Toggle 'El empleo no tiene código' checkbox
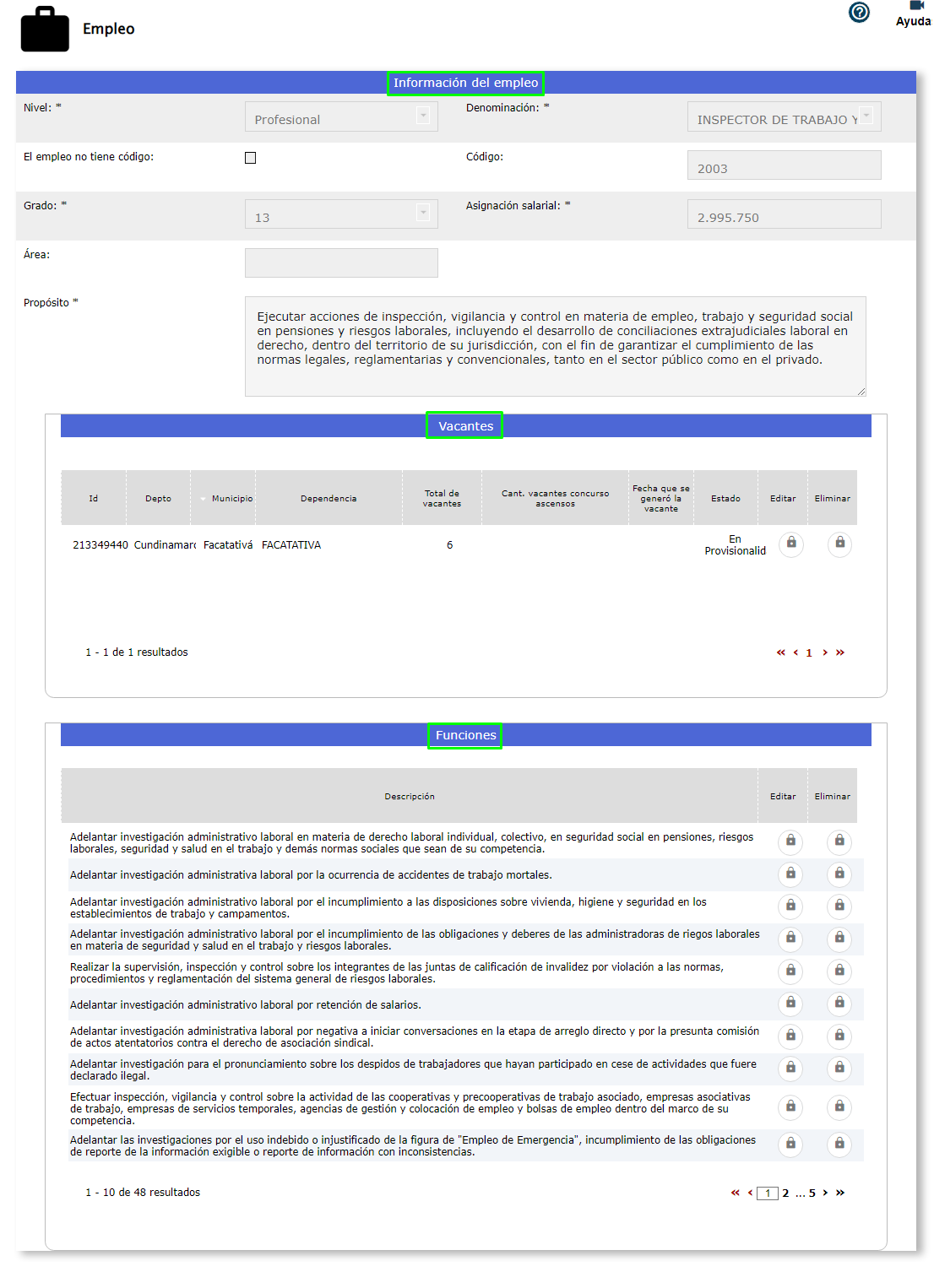The width and height of the screenshot is (934, 1288). pos(250,158)
